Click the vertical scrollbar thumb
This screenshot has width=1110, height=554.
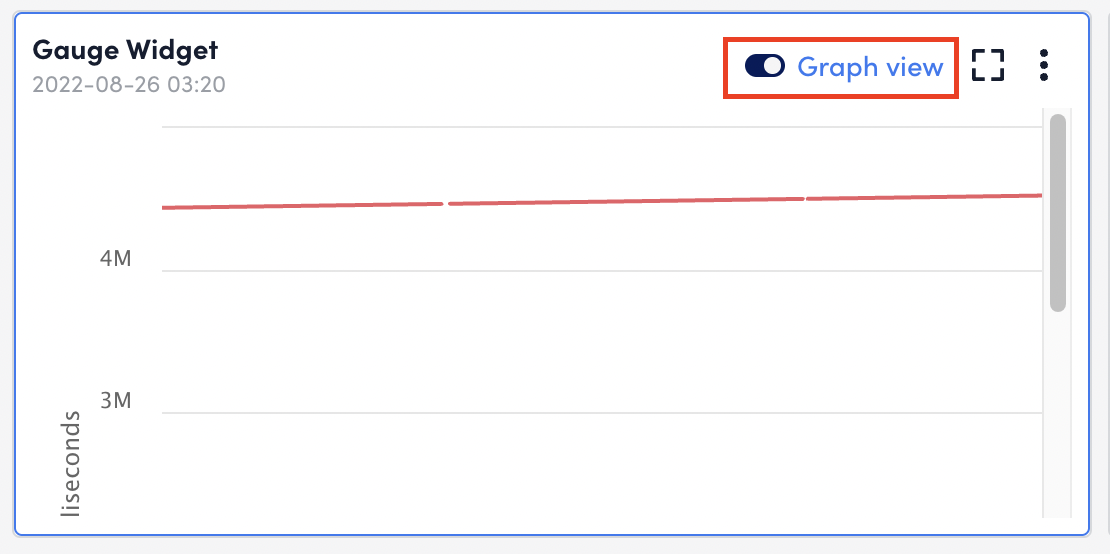tap(1058, 213)
